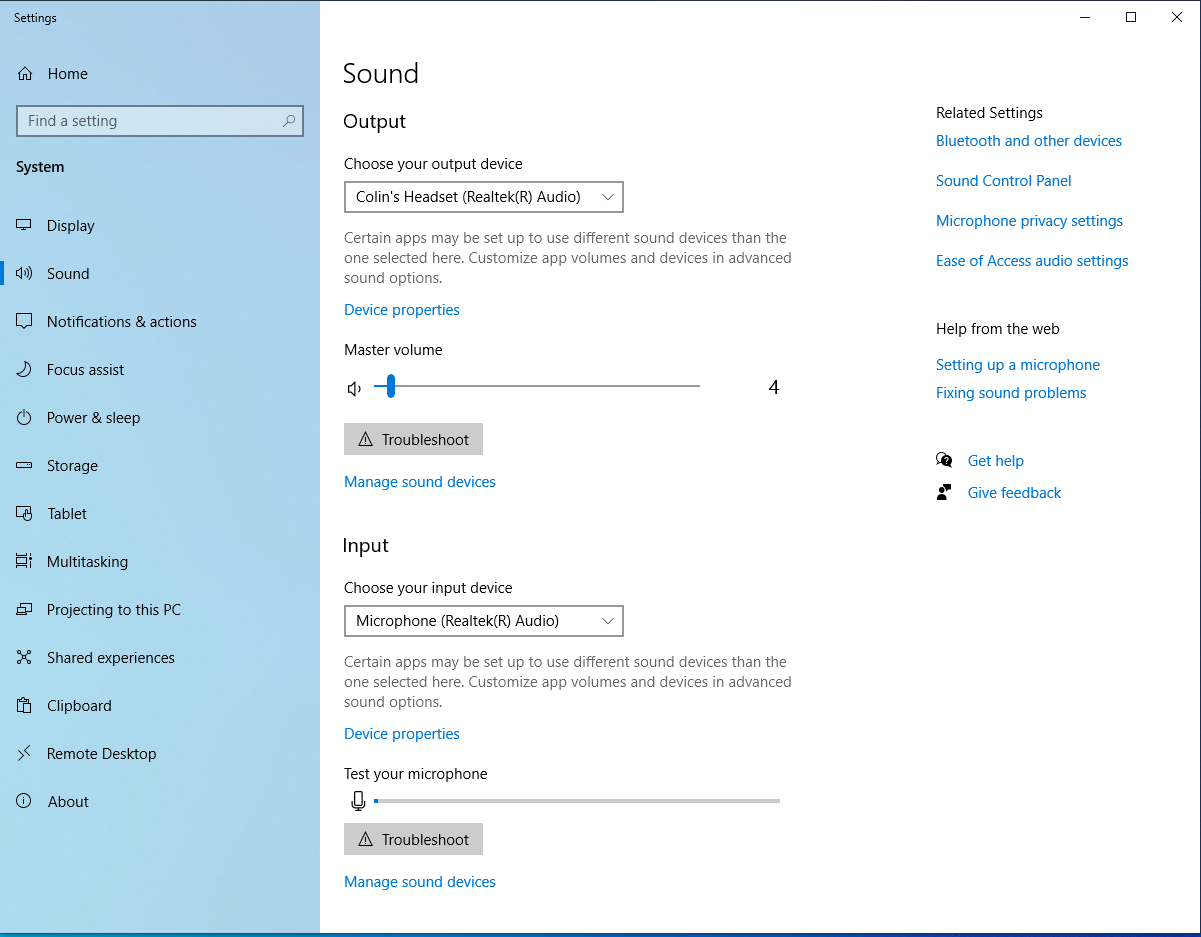
Task: Navigate to Power & sleep
Action: [160, 418]
